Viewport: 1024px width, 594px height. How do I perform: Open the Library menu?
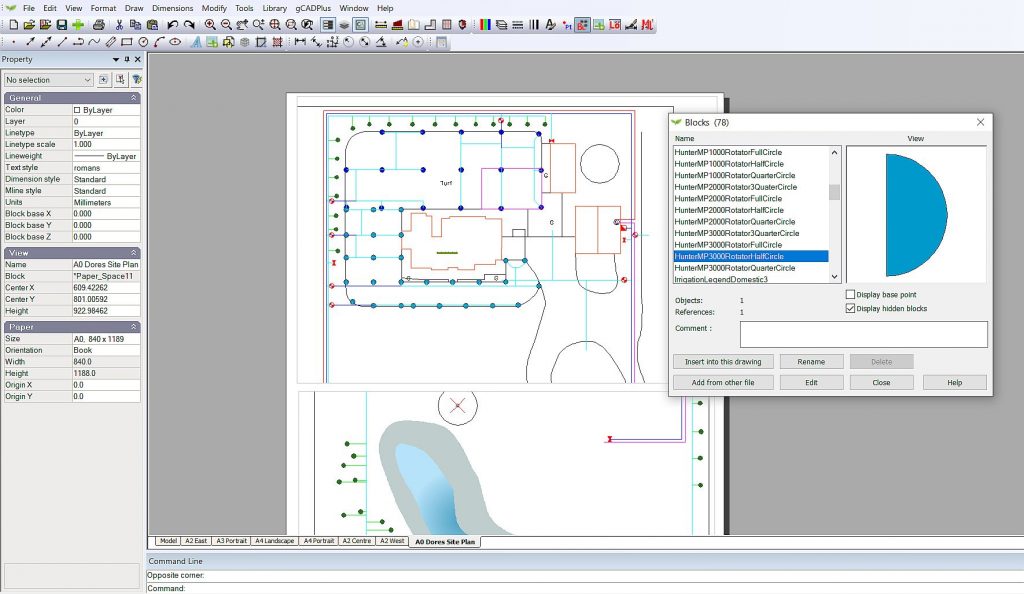click(275, 8)
